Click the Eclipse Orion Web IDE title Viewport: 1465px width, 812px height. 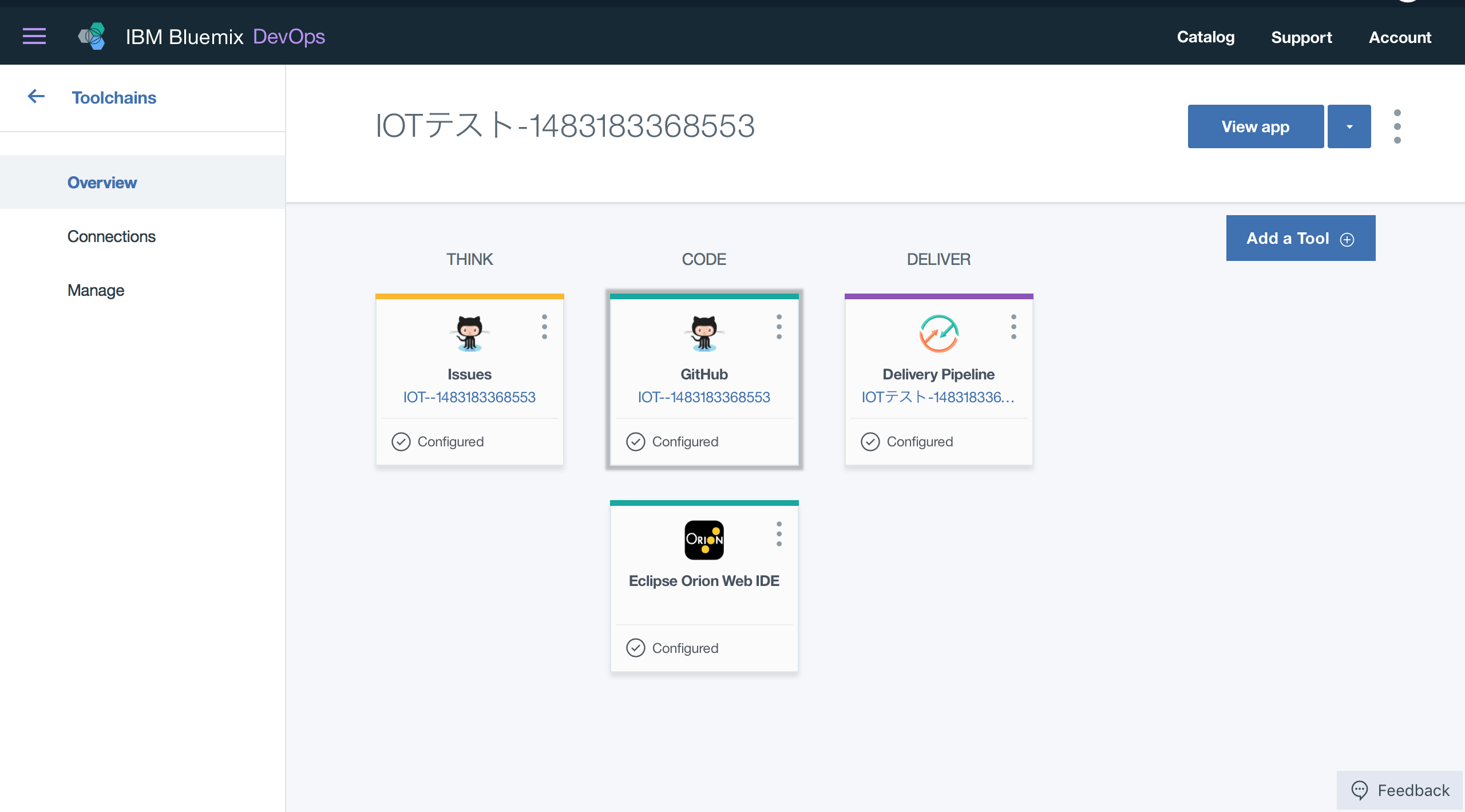coord(704,580)
